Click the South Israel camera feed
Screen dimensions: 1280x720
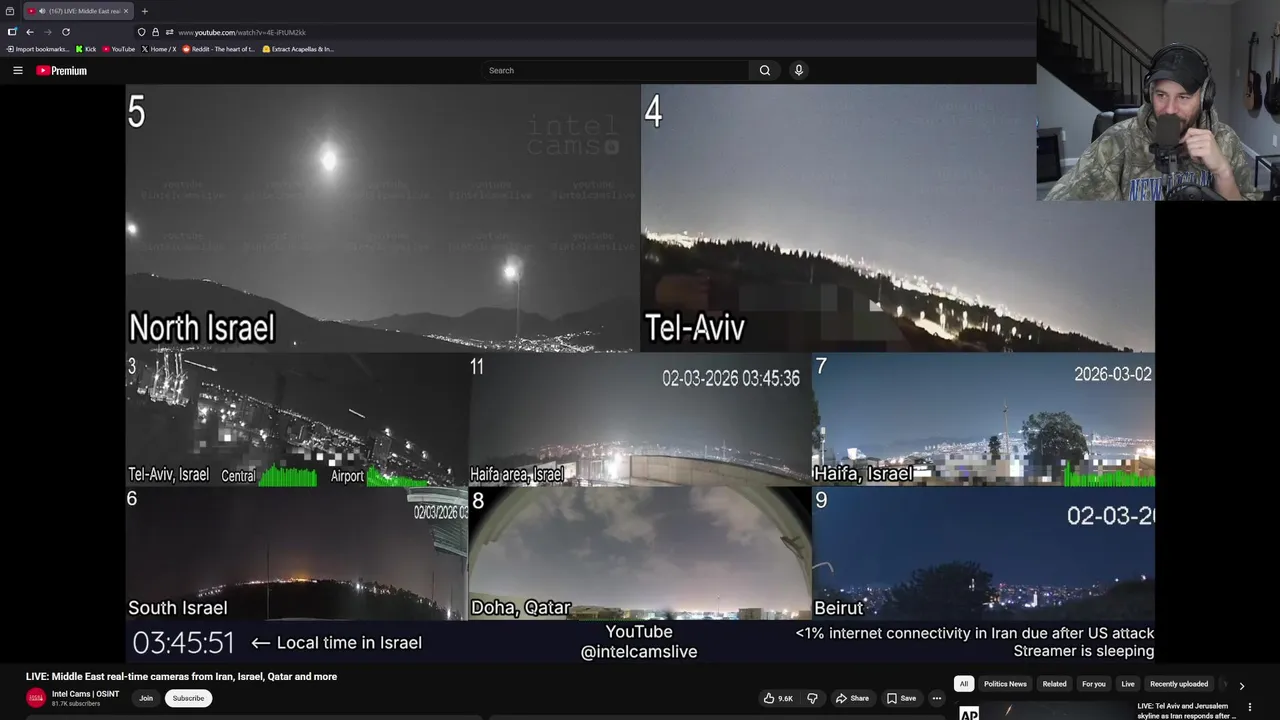pyautogui.click(x=297, y=553)
